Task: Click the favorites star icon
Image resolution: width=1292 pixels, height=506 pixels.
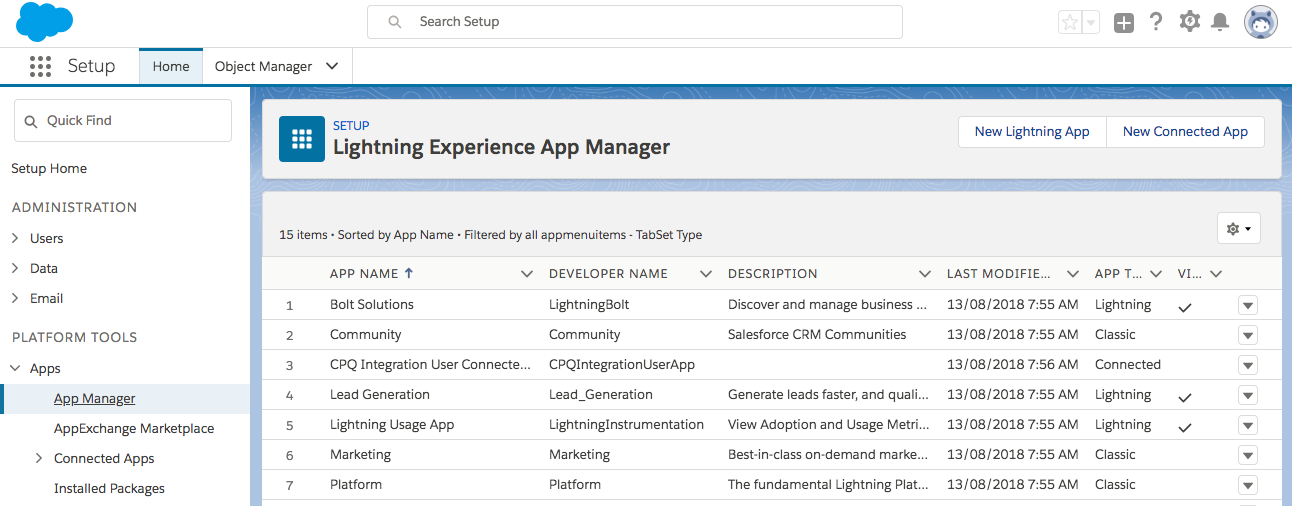Action: [1070, 22]
